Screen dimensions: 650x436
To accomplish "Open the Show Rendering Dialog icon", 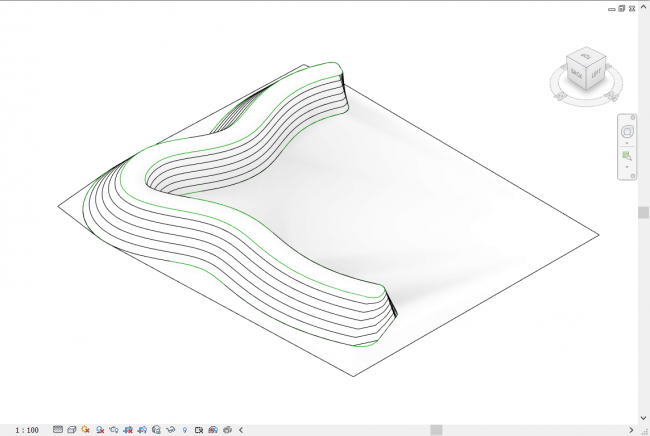I will point(115,429).
